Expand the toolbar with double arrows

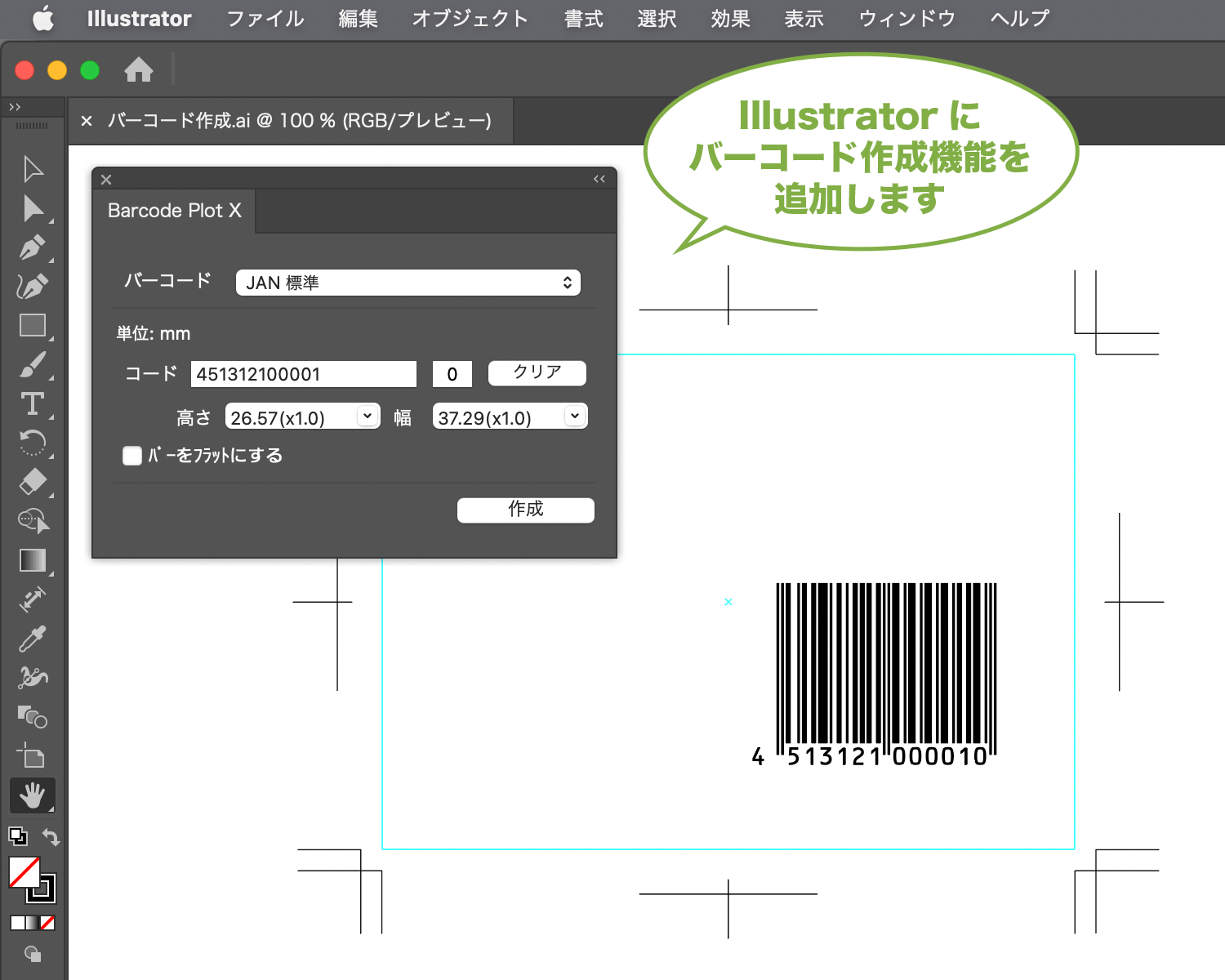15,107
